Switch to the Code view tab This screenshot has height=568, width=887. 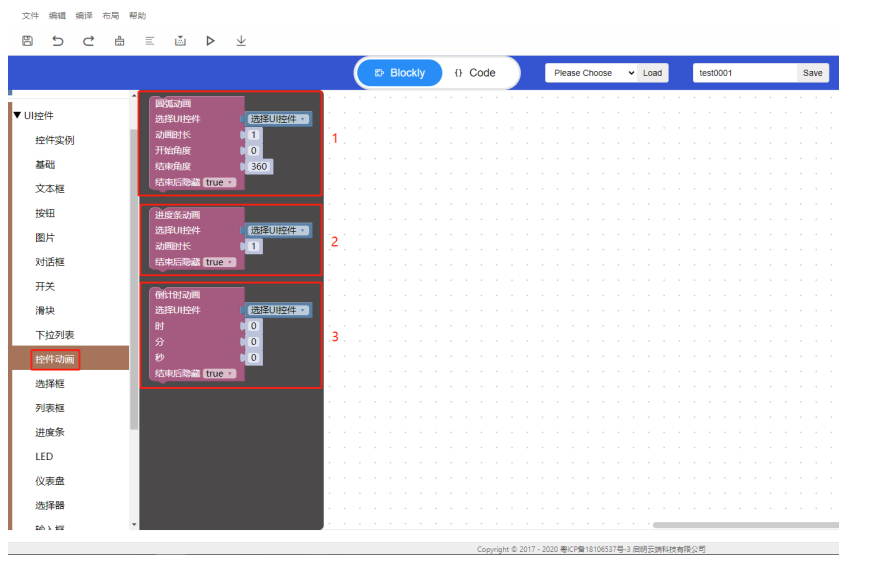475,72
